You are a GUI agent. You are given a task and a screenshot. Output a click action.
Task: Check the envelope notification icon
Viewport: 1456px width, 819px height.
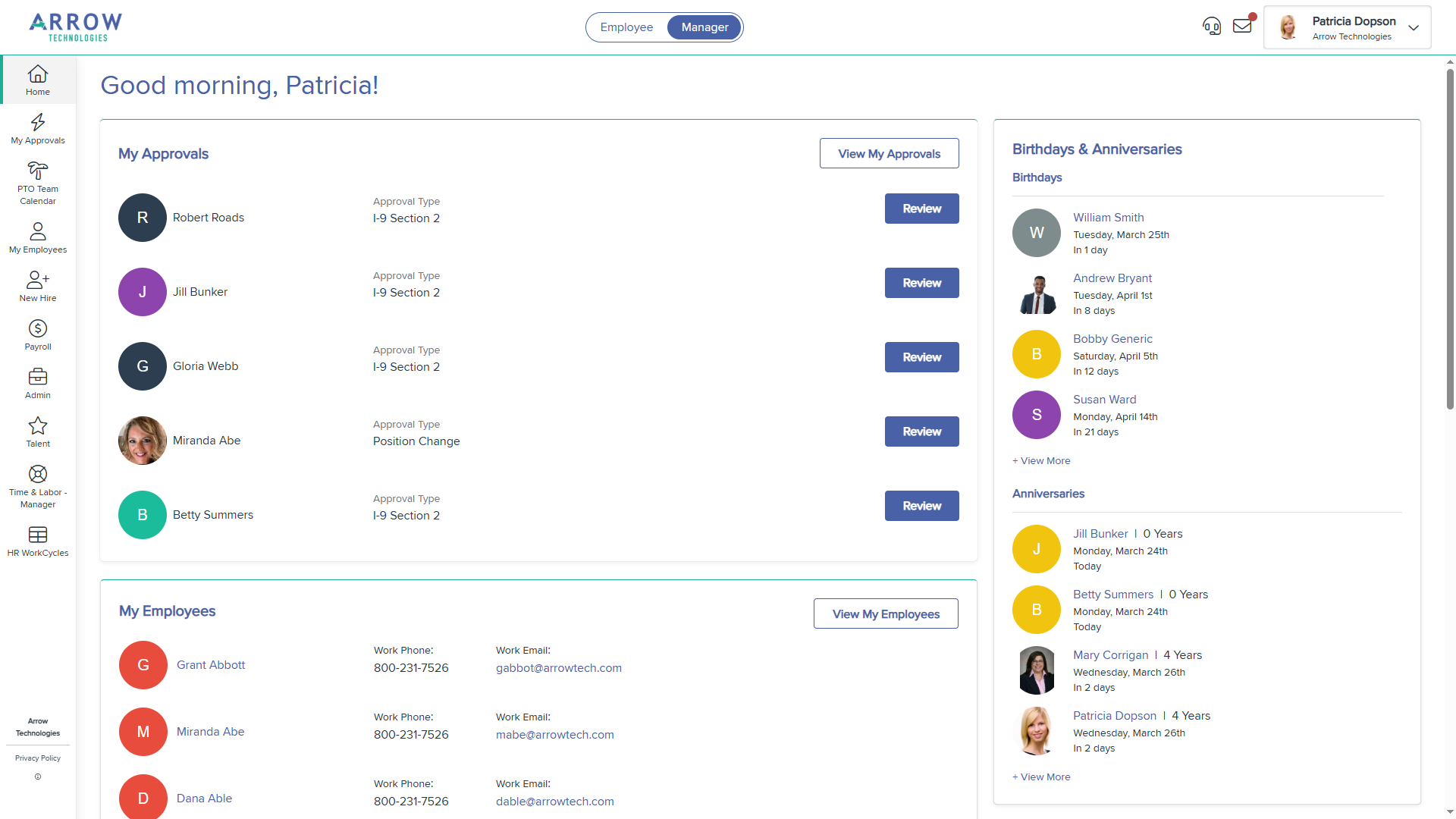click(1242, 25)
